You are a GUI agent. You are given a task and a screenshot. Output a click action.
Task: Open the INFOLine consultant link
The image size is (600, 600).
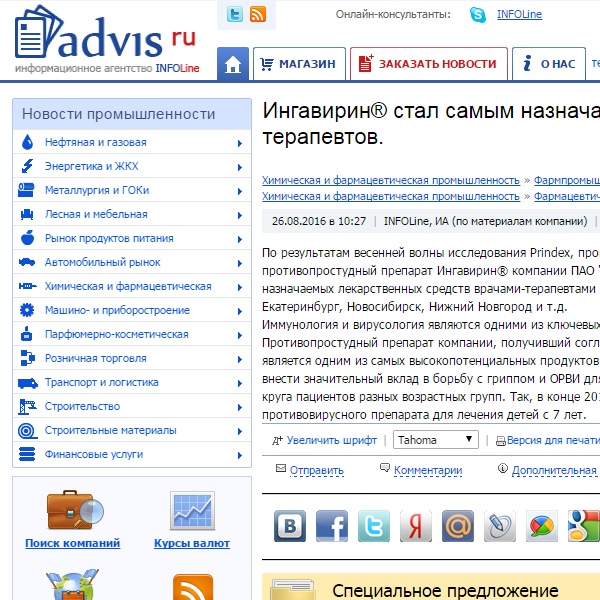[519, 15]
